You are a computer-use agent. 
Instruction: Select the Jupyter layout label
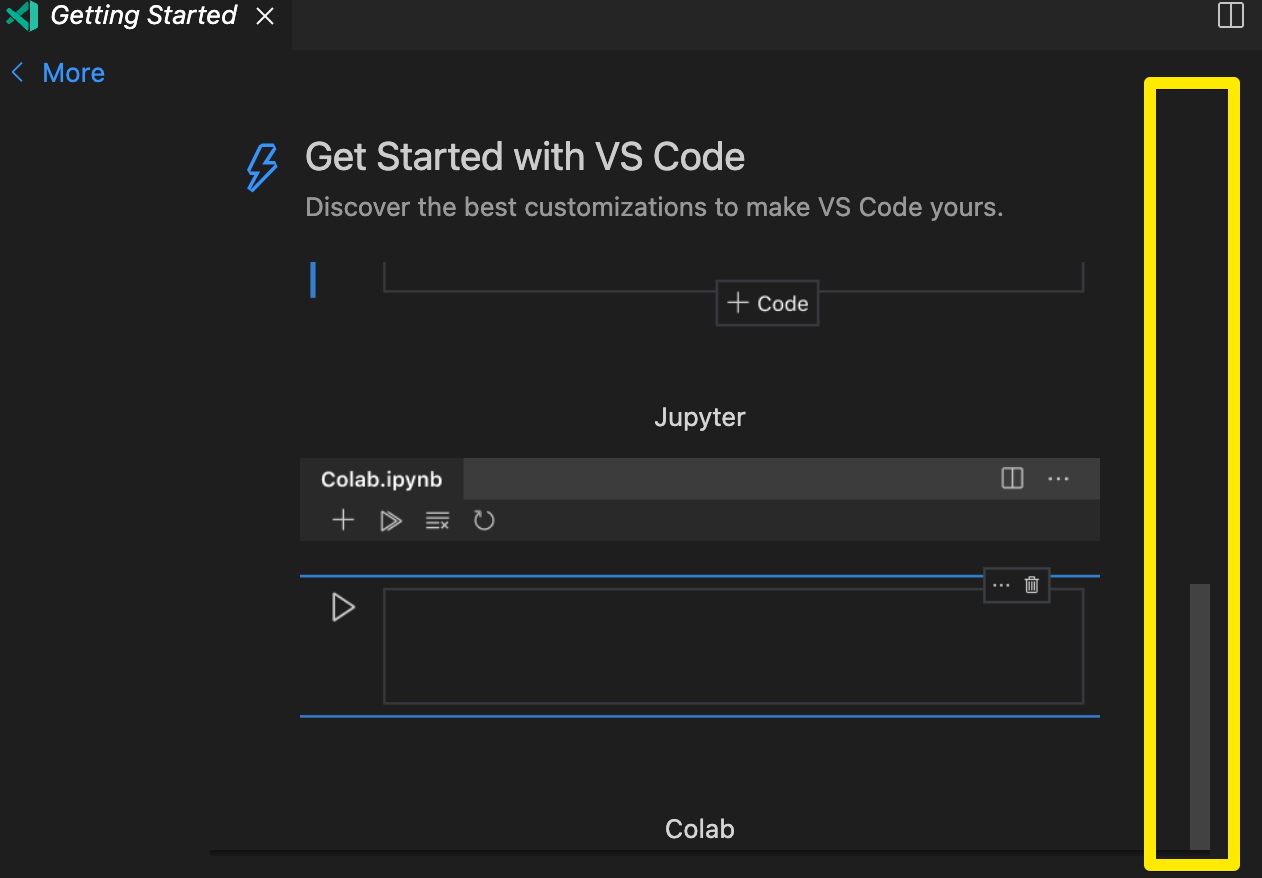[700, 417]
